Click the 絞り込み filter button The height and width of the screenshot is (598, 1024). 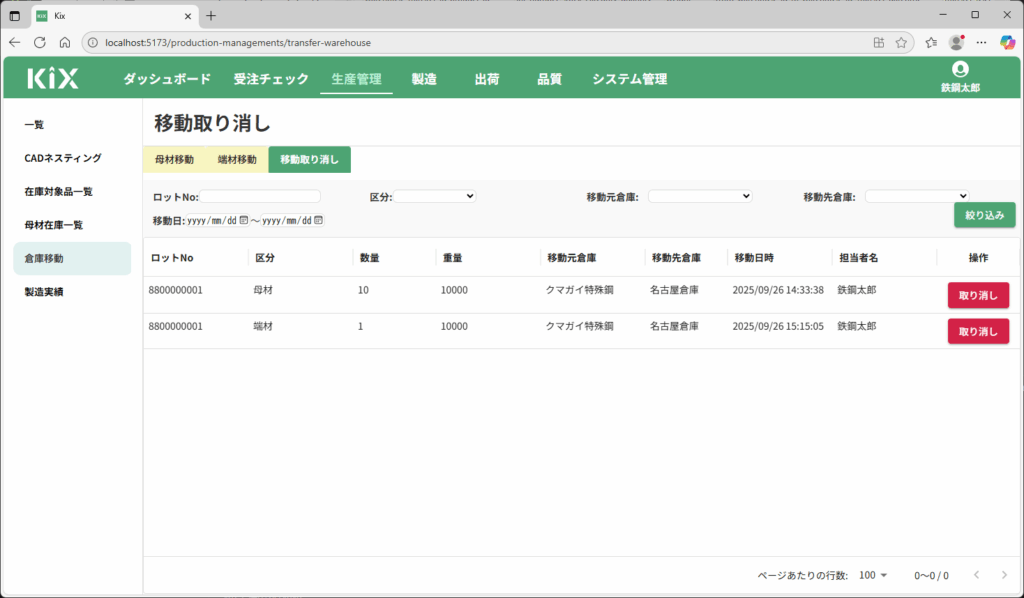coord(984,215)
